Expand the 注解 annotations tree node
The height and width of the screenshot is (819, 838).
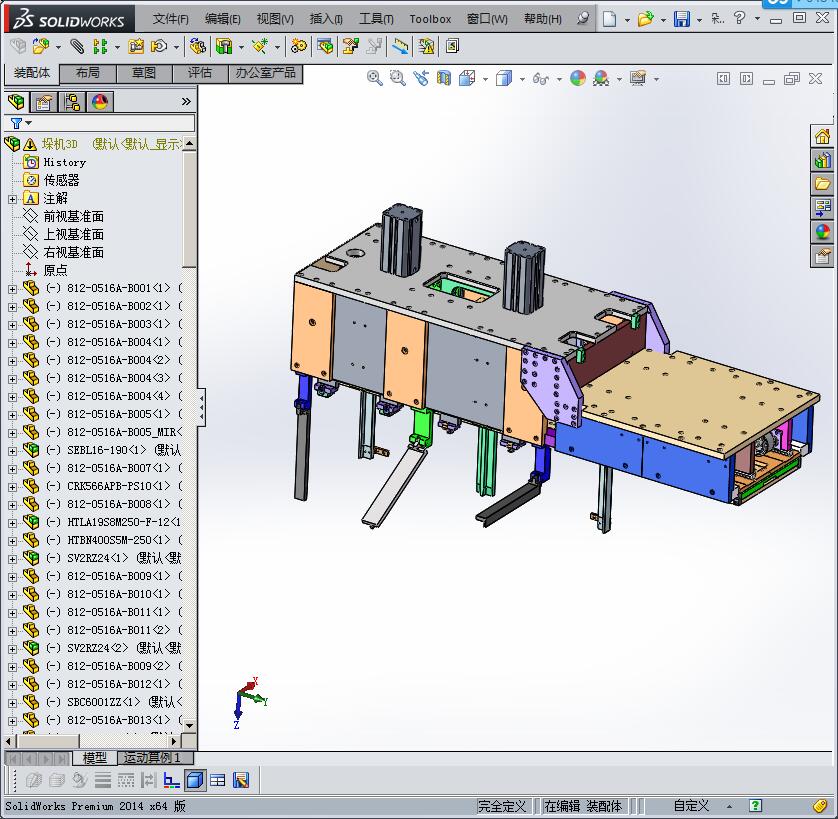(x=12, y=199)
